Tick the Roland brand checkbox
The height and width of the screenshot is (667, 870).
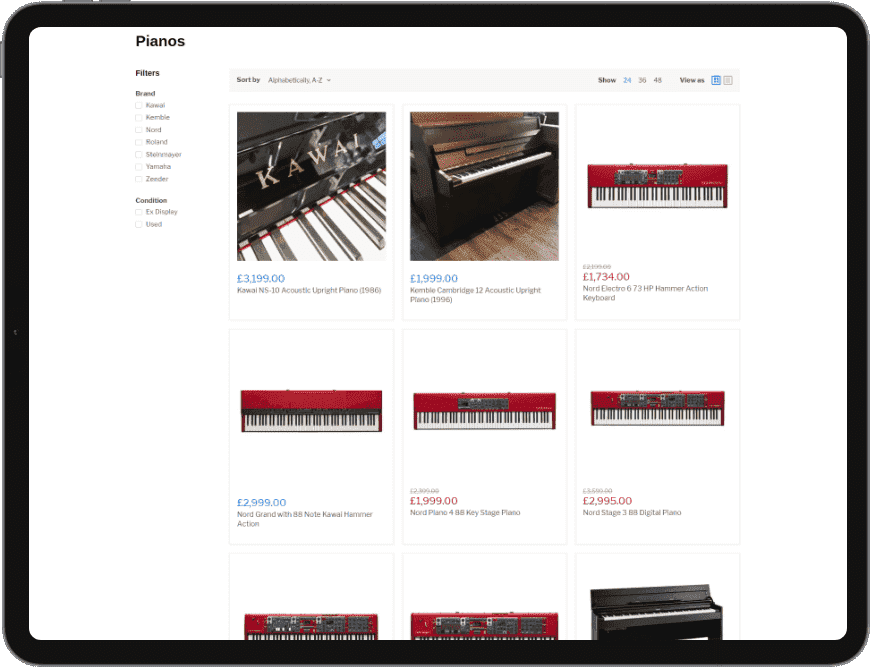pyautogui.click(x=139, y=142)
